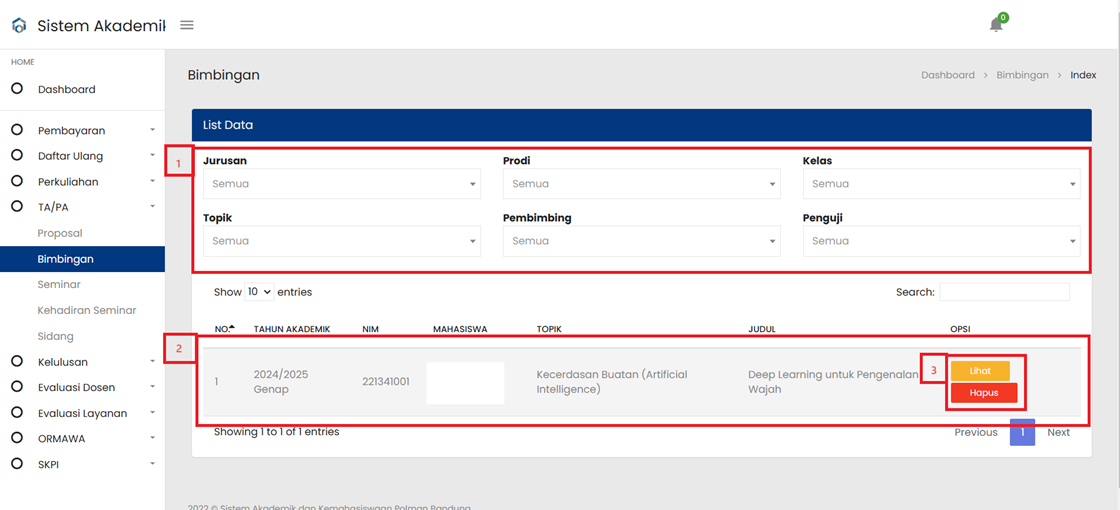Click the circle icon beside Perkuliahan
The image size is (1120, 510).
pos(17,181)
